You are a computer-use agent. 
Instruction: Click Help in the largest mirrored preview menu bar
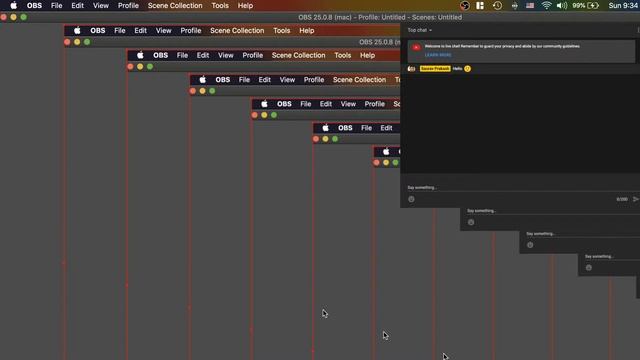(x=307, y=31)
